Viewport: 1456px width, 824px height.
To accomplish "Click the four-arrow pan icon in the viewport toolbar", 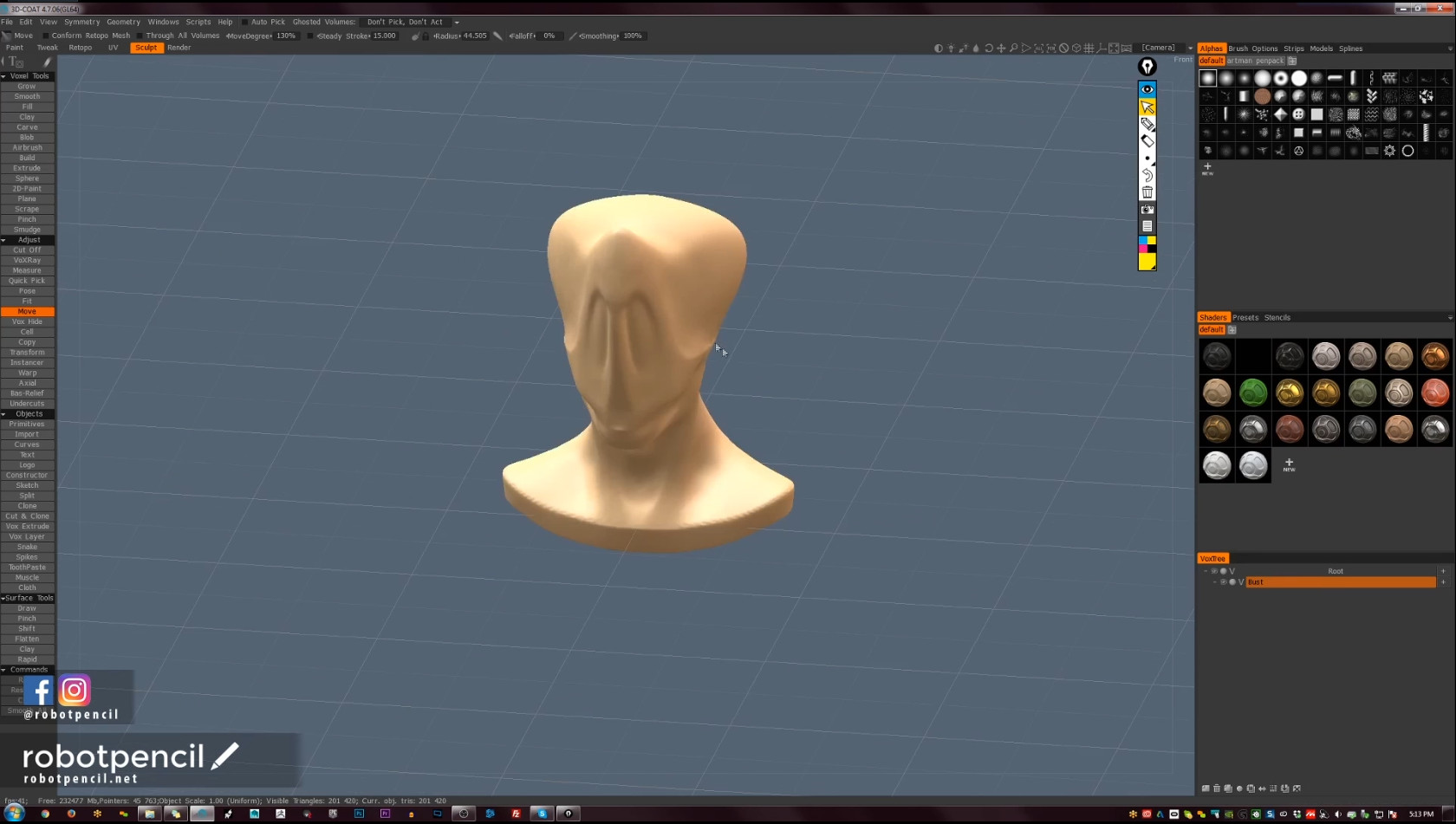I will tap(1001, 49).
